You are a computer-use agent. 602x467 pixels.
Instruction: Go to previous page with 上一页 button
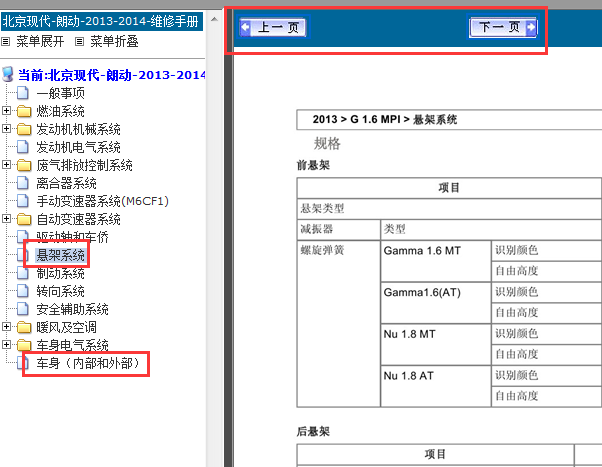tap(273, 27)
